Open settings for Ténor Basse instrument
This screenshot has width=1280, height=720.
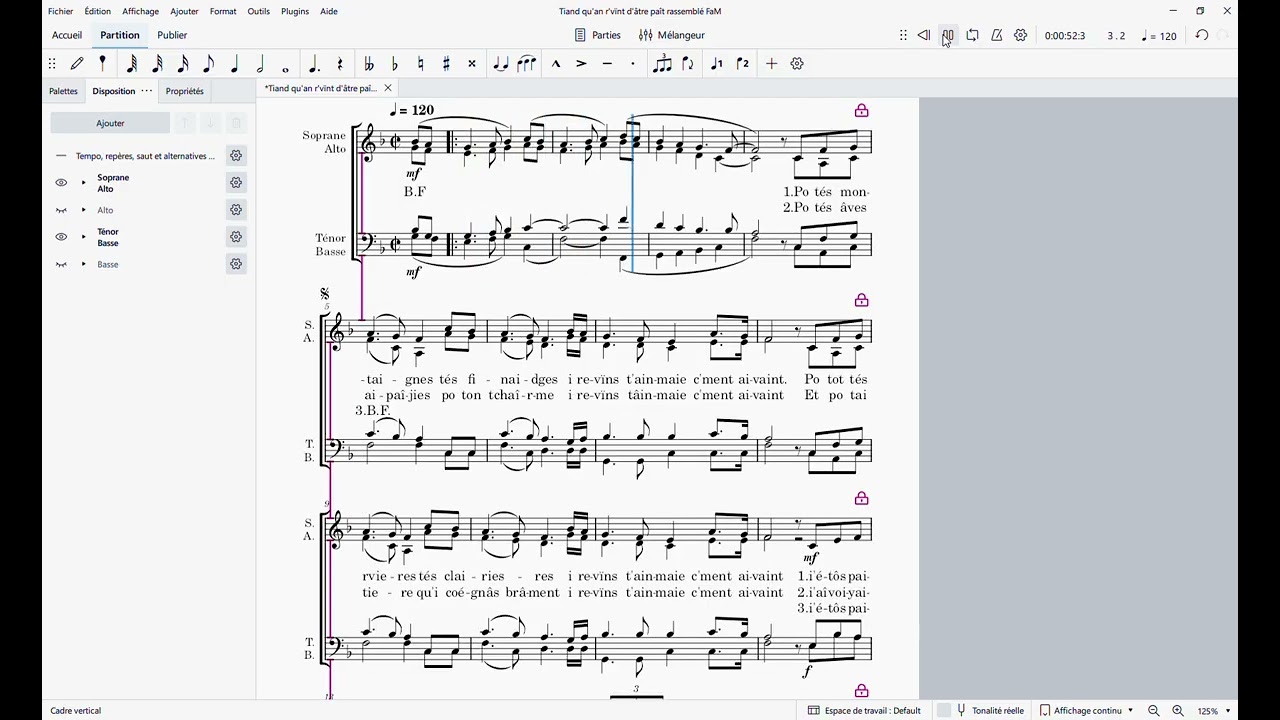236,237
